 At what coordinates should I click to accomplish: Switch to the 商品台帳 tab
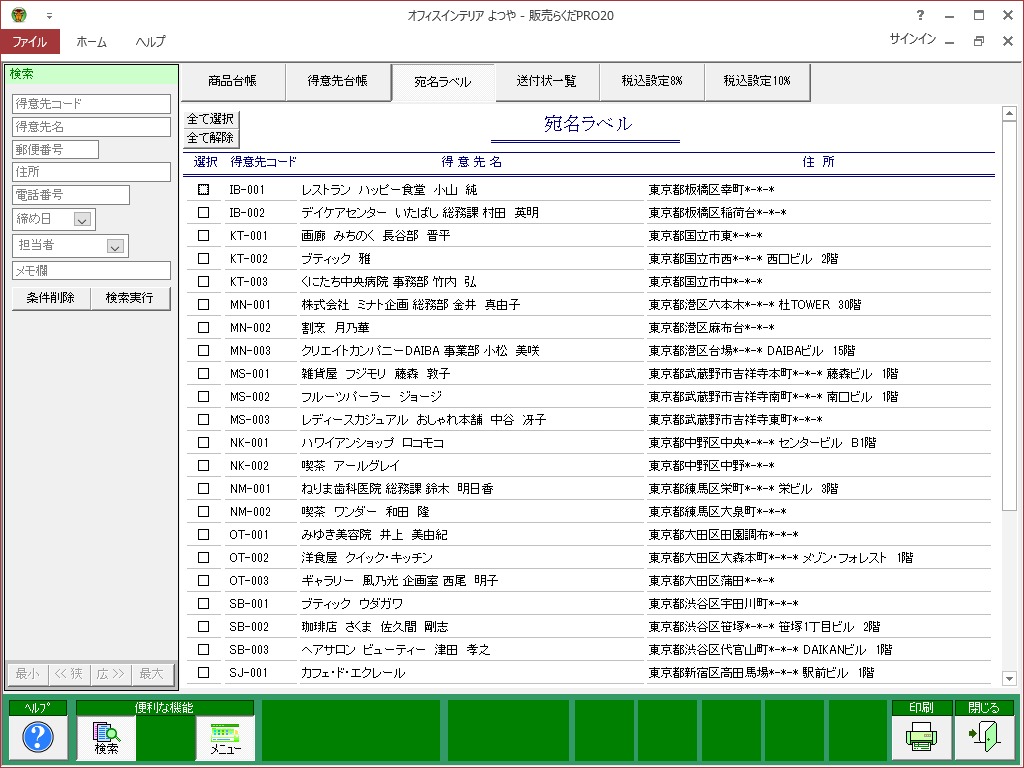[x=233, y=82]
